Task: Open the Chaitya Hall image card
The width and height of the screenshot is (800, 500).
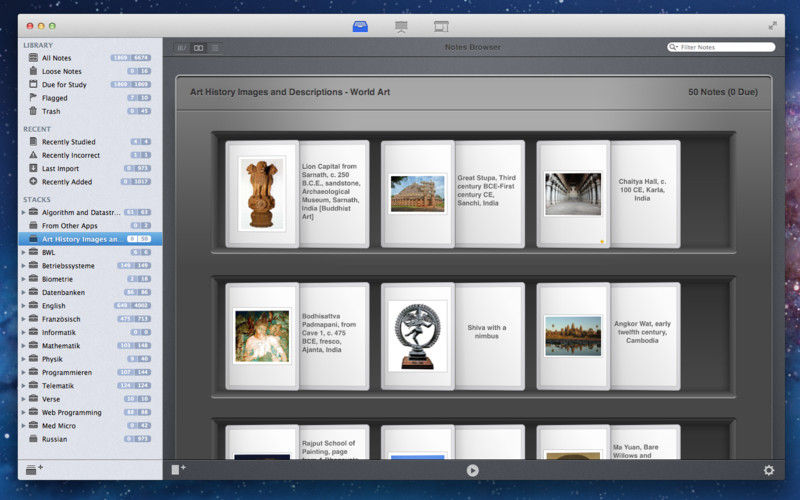Action: point(573,193)
